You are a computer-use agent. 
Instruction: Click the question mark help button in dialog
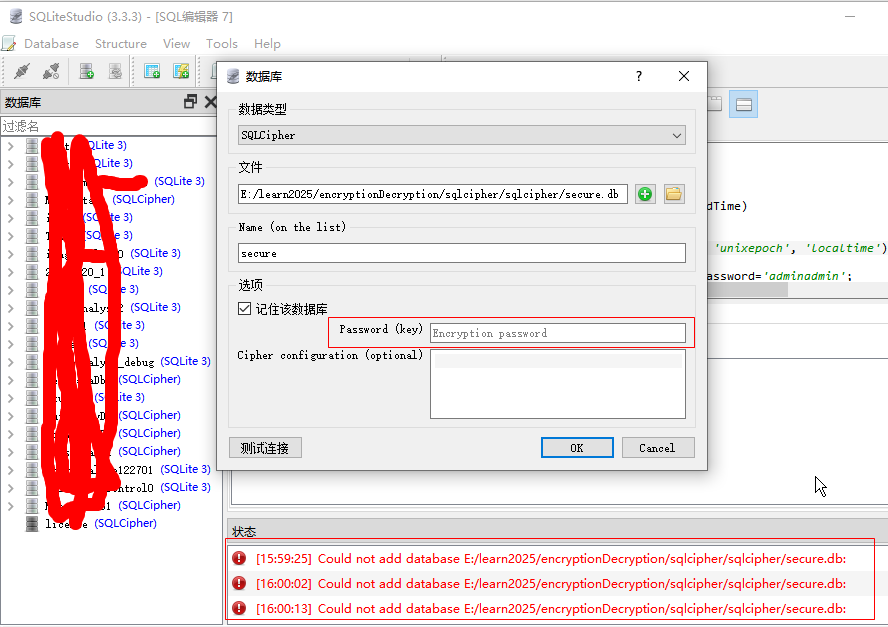click(x=639, y=76)
